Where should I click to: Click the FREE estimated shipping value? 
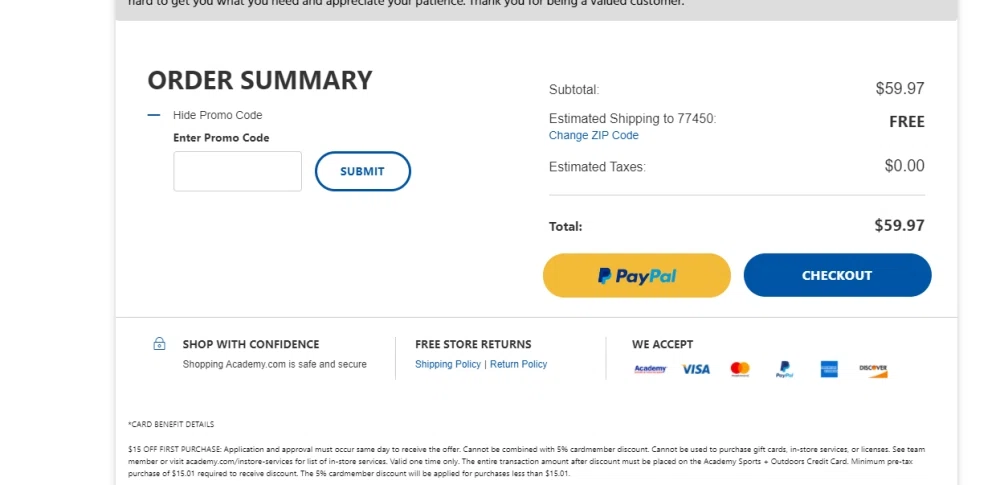point(906,122)
